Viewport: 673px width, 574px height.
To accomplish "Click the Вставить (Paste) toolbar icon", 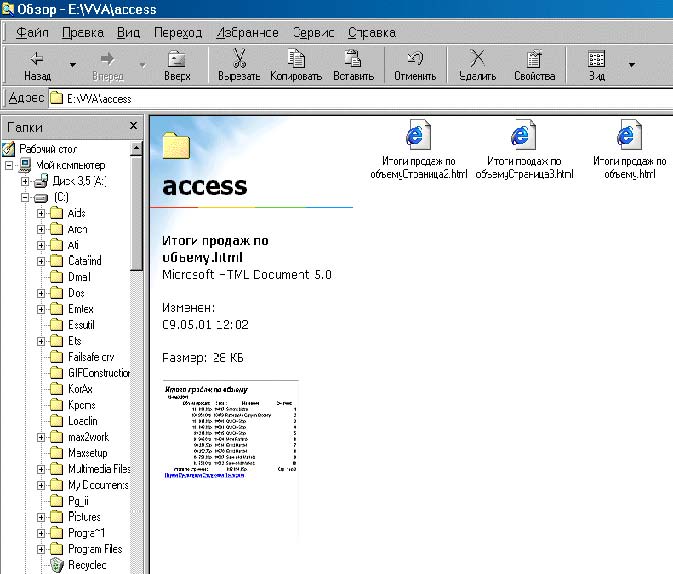I will (352, 60).
